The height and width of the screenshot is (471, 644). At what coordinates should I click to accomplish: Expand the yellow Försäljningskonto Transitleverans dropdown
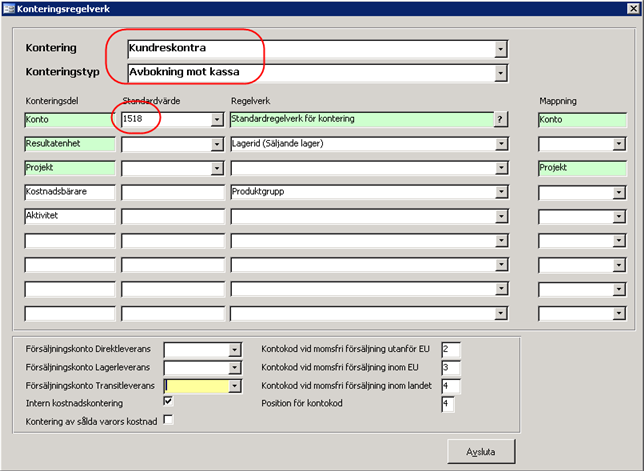click(x=235, y=385)
